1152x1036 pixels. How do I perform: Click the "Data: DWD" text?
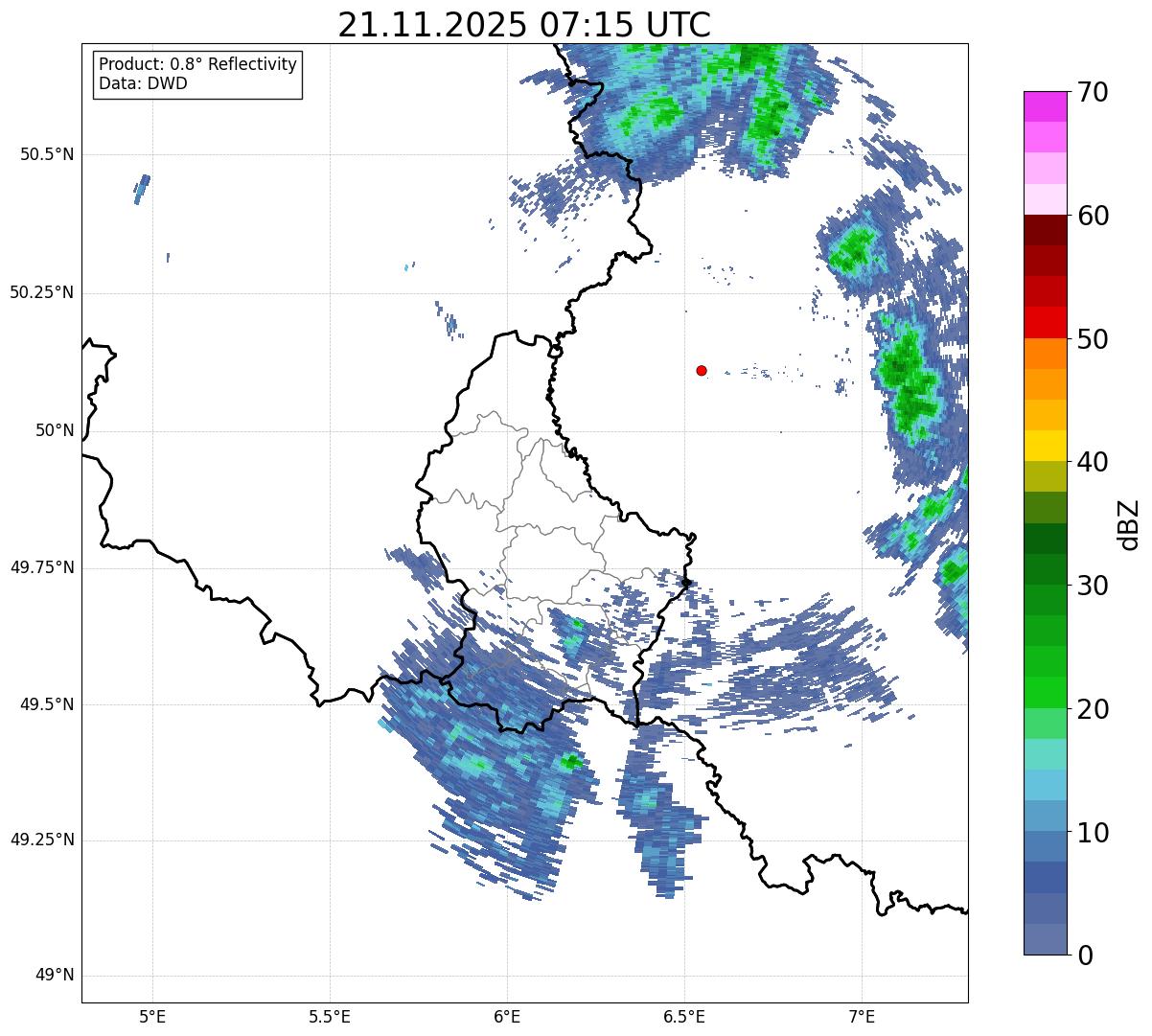point(144,83)
